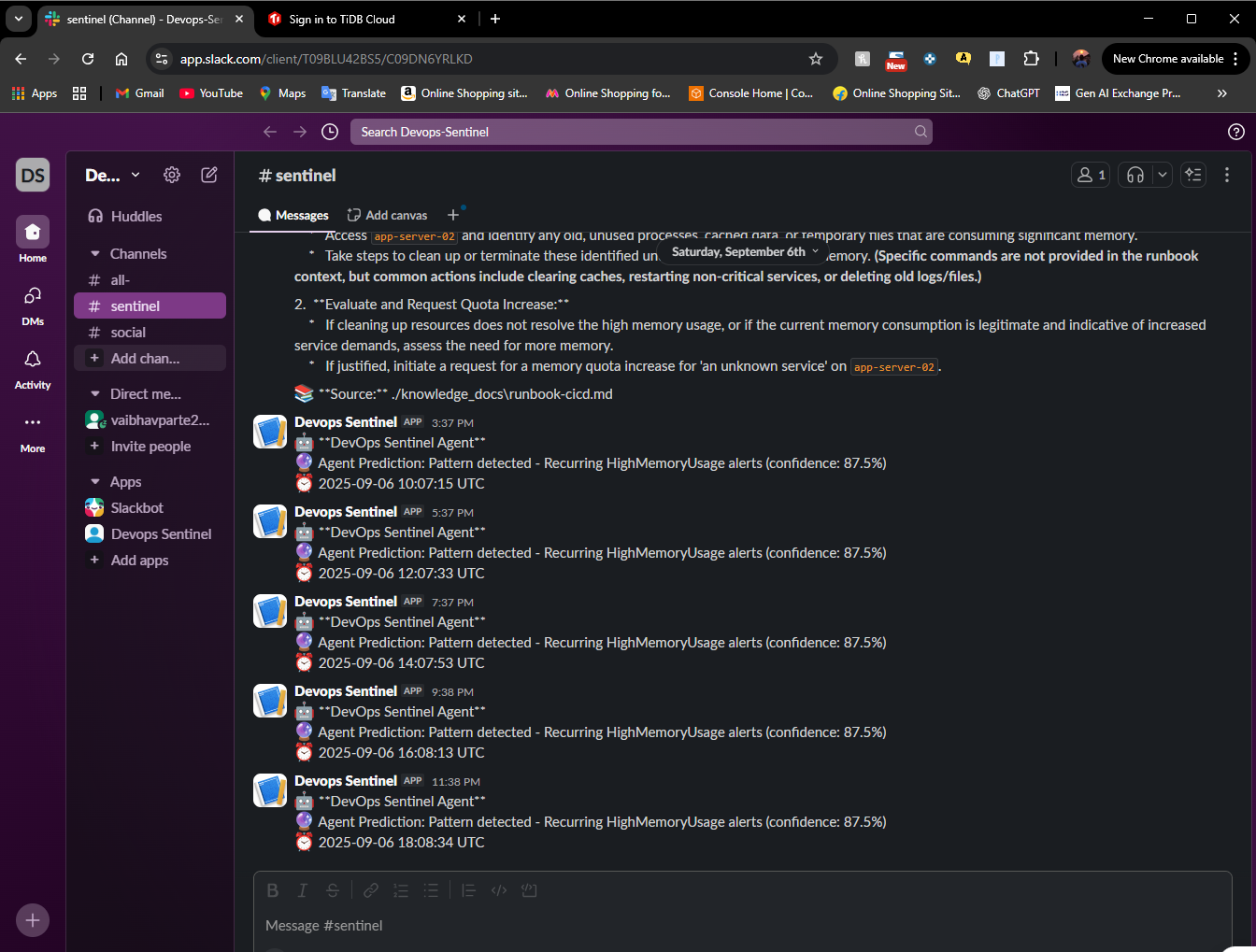1256x952 pixels.
Task: Click the DS workspace avatar
Action: coord(33,175)
